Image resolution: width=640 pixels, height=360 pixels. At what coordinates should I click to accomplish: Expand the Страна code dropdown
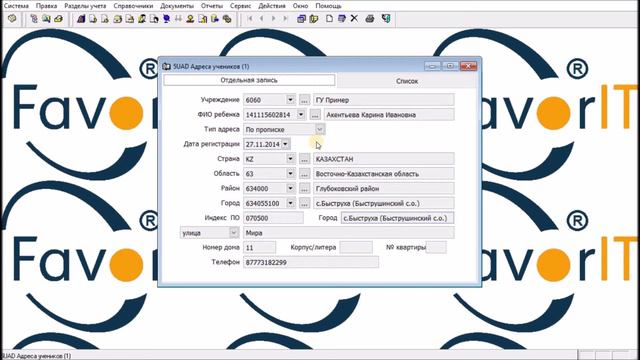pyautogui.click(x=290, y=159)
